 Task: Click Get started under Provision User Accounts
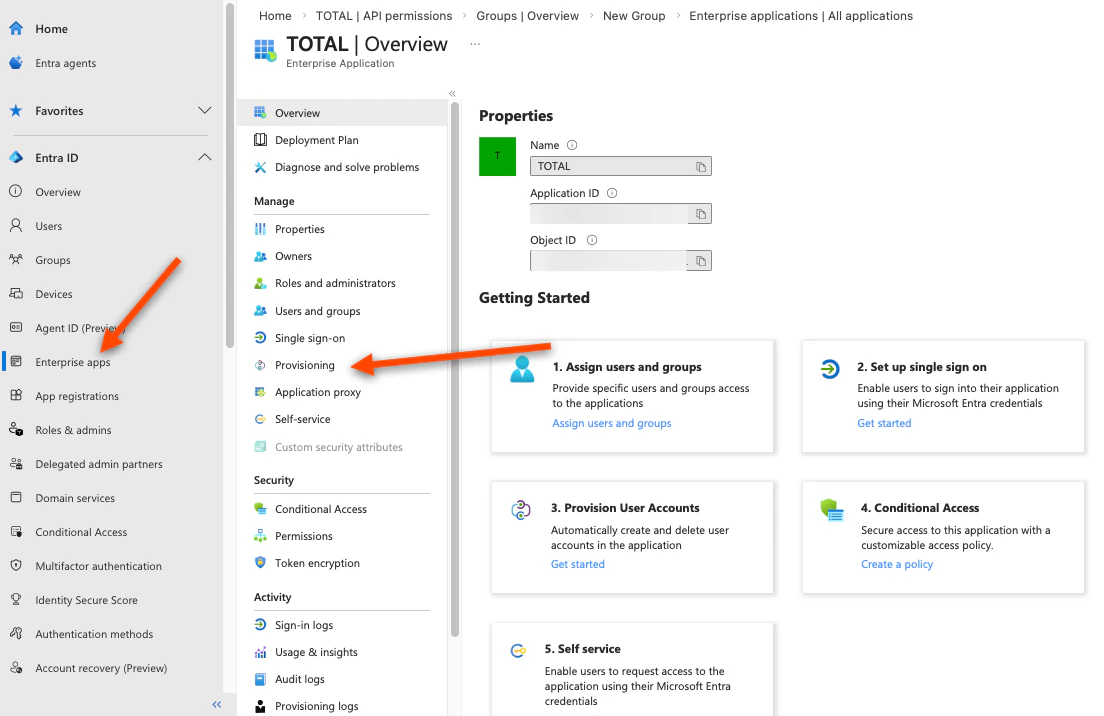pyautogui.click(x=577, y=564)
